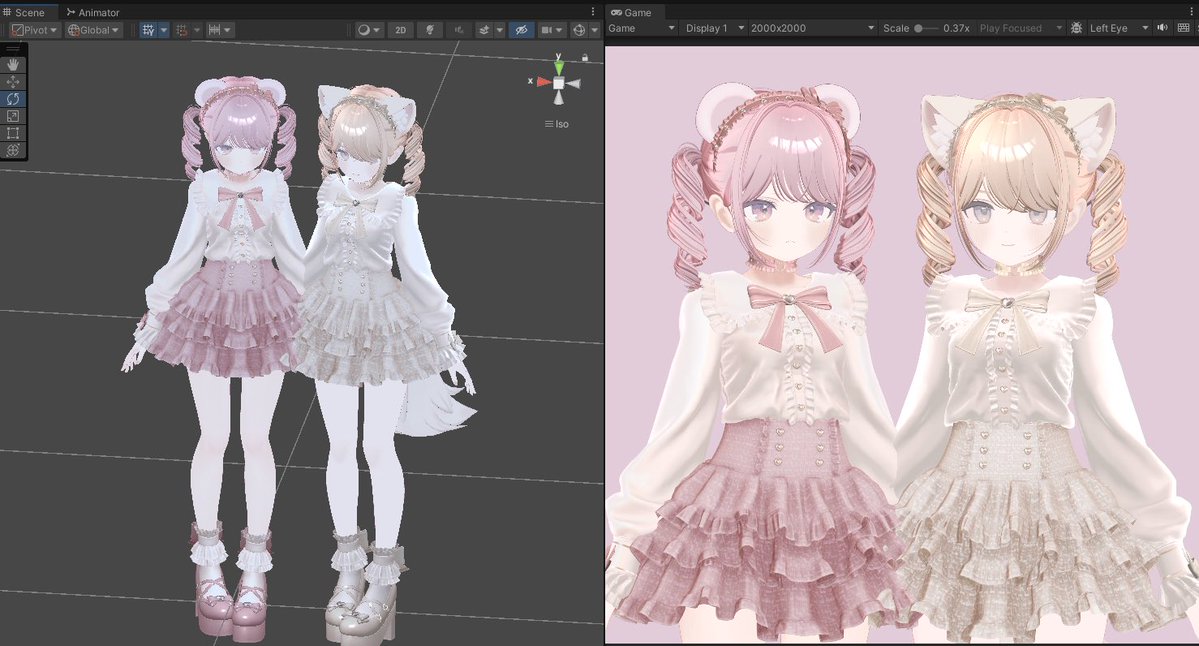
Task: Open the shading draw mode dropdown
Action: 369,30
